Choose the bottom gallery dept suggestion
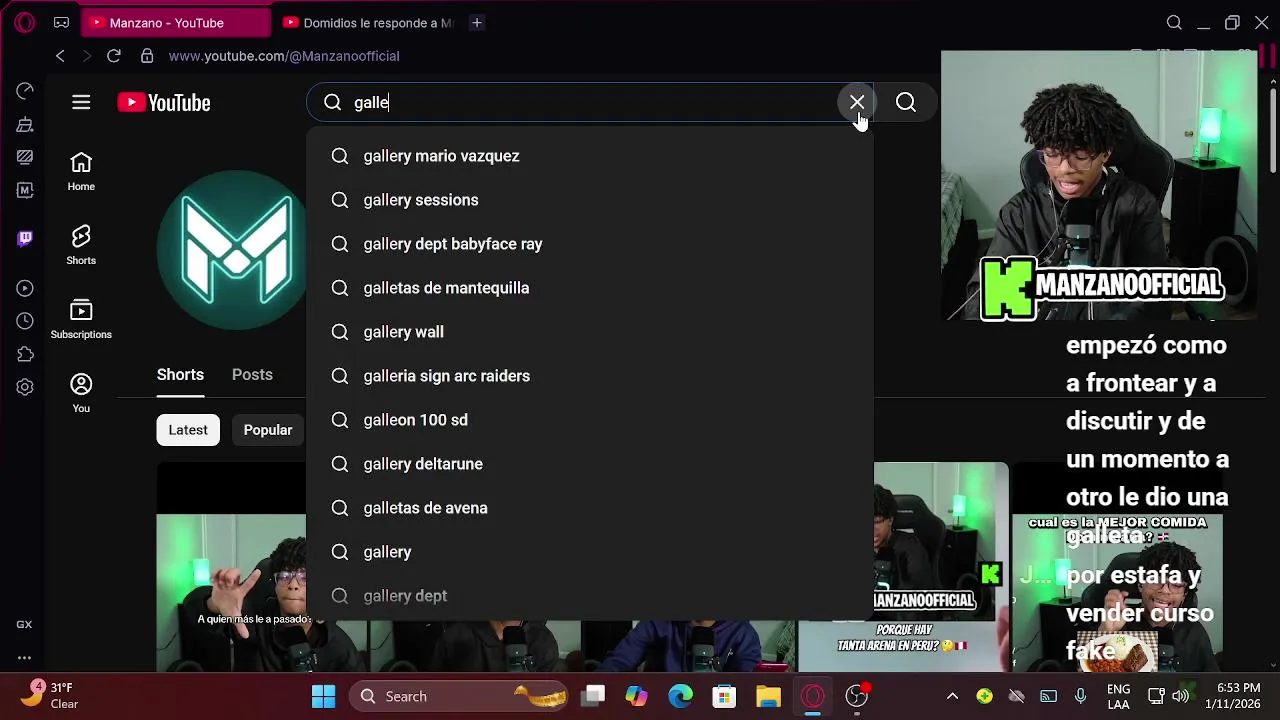This screenshot has width=1280, height=720. pyautogui.click(x=590, y=596)
